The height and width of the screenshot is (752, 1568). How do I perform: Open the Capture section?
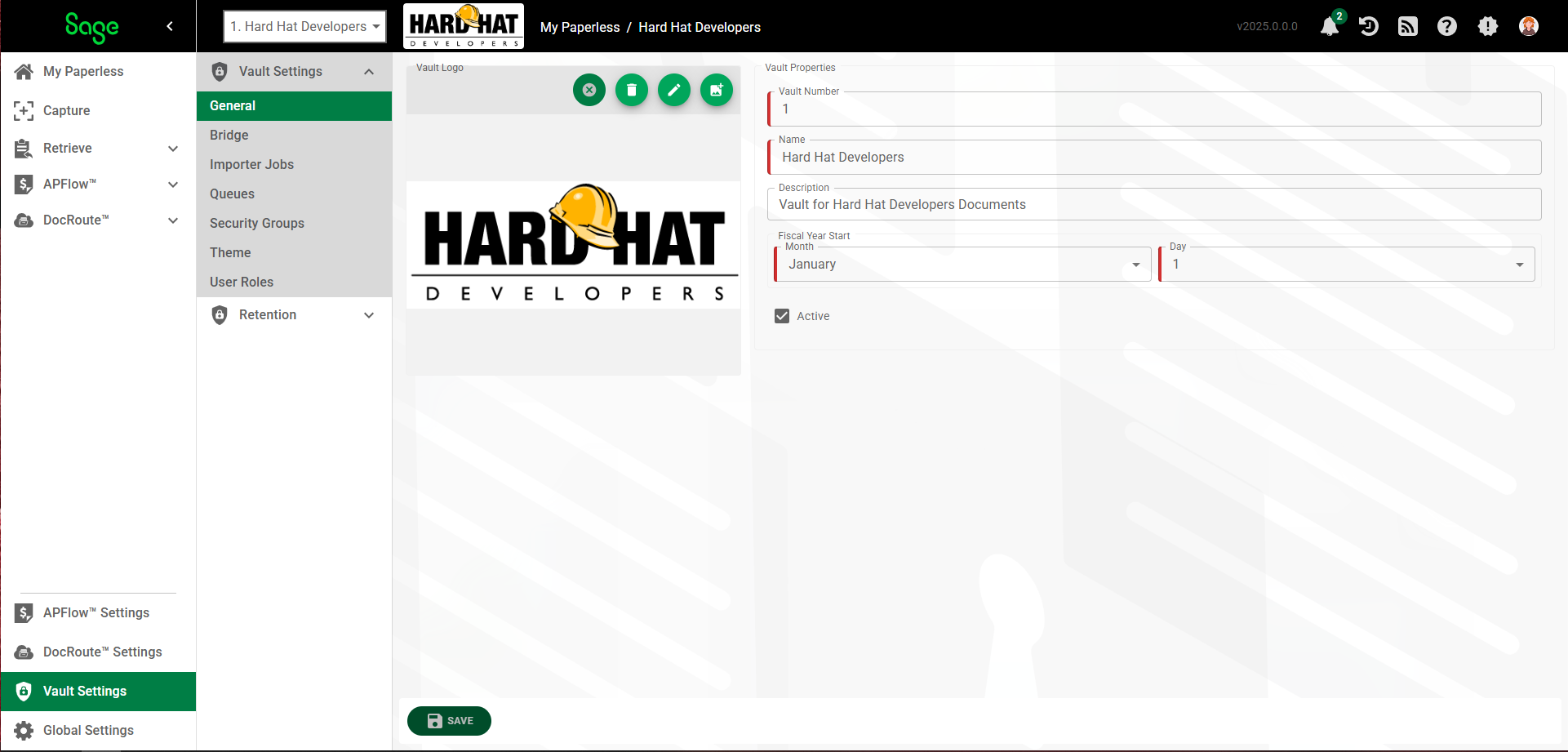click(x=98, y=110)
